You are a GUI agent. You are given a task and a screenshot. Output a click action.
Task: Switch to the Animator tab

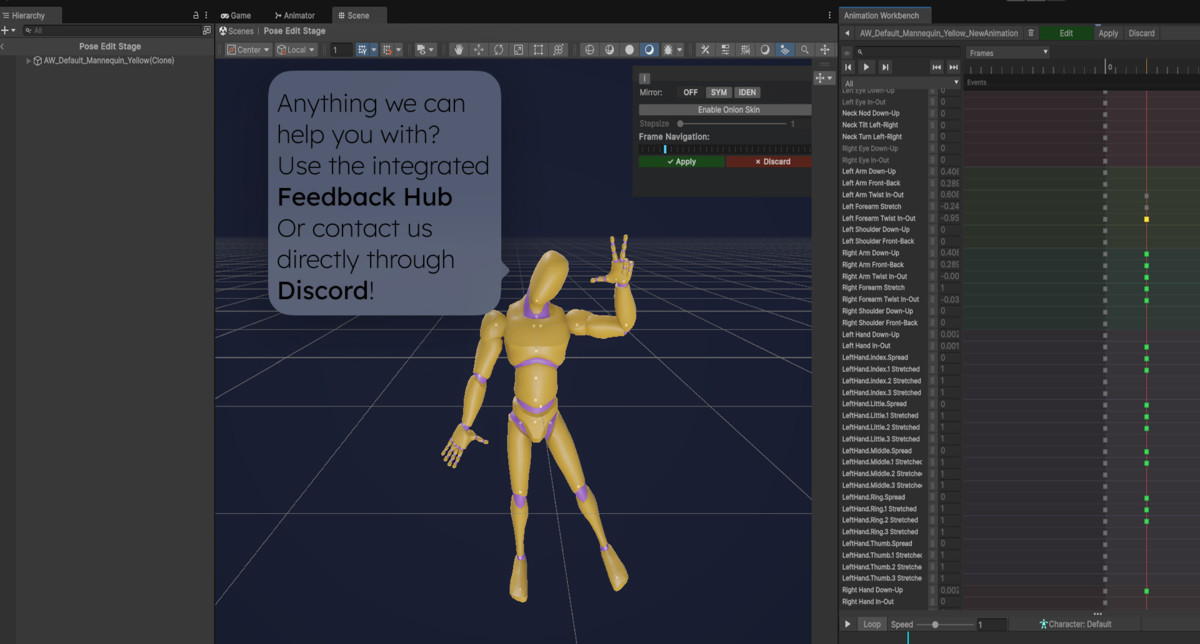pos(295,16)
